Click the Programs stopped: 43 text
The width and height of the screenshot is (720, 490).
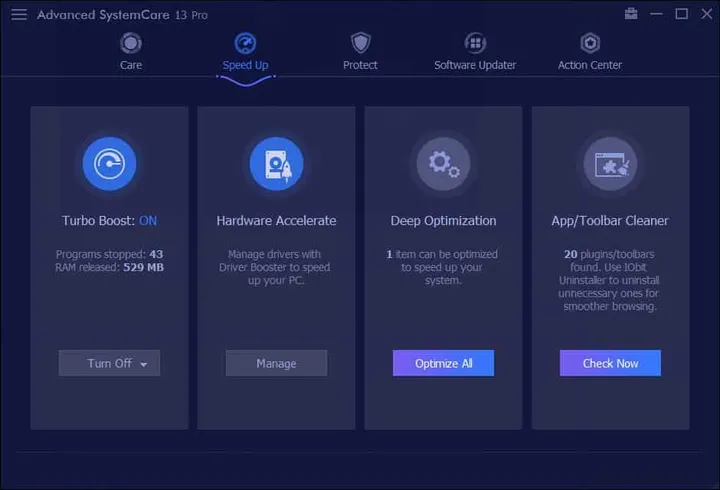[x=109, y=254]
